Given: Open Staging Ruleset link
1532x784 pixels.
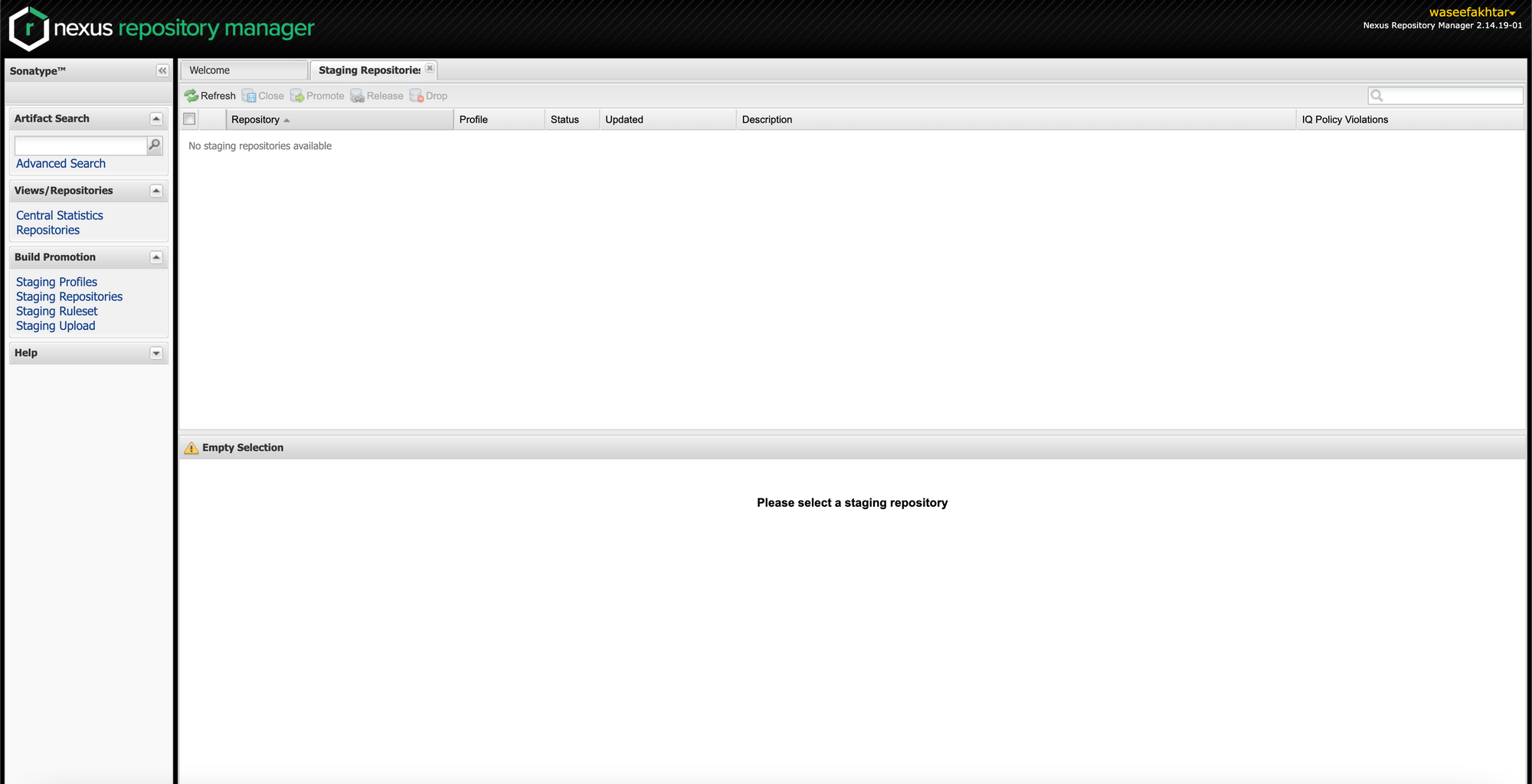Looking at the screenshot, I should pos(57,312).
